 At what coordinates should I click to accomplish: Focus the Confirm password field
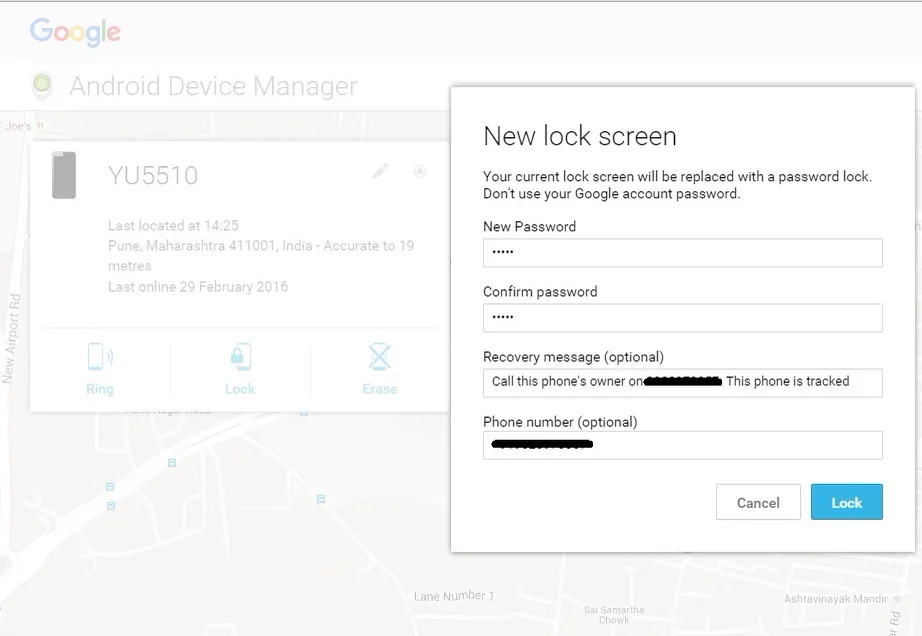pyautogui.click(x=682, y=318)
